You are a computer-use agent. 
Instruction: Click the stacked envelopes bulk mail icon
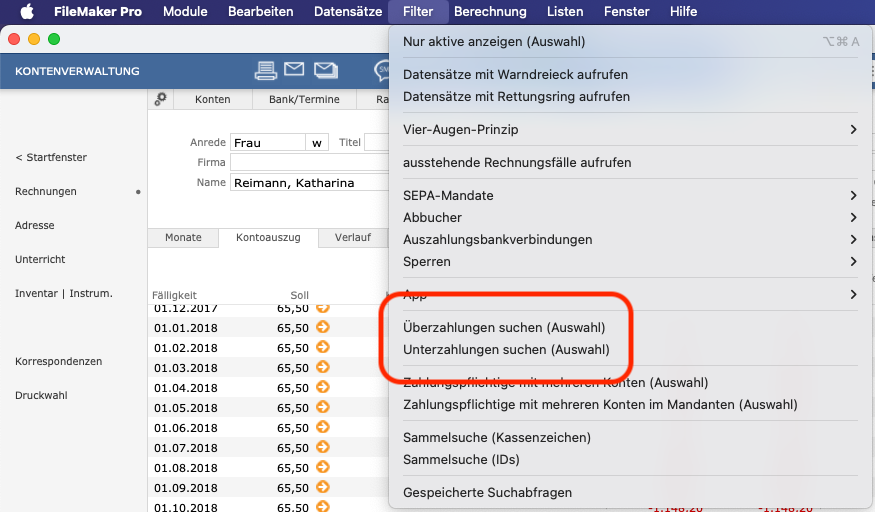click(x=326, y=70)
